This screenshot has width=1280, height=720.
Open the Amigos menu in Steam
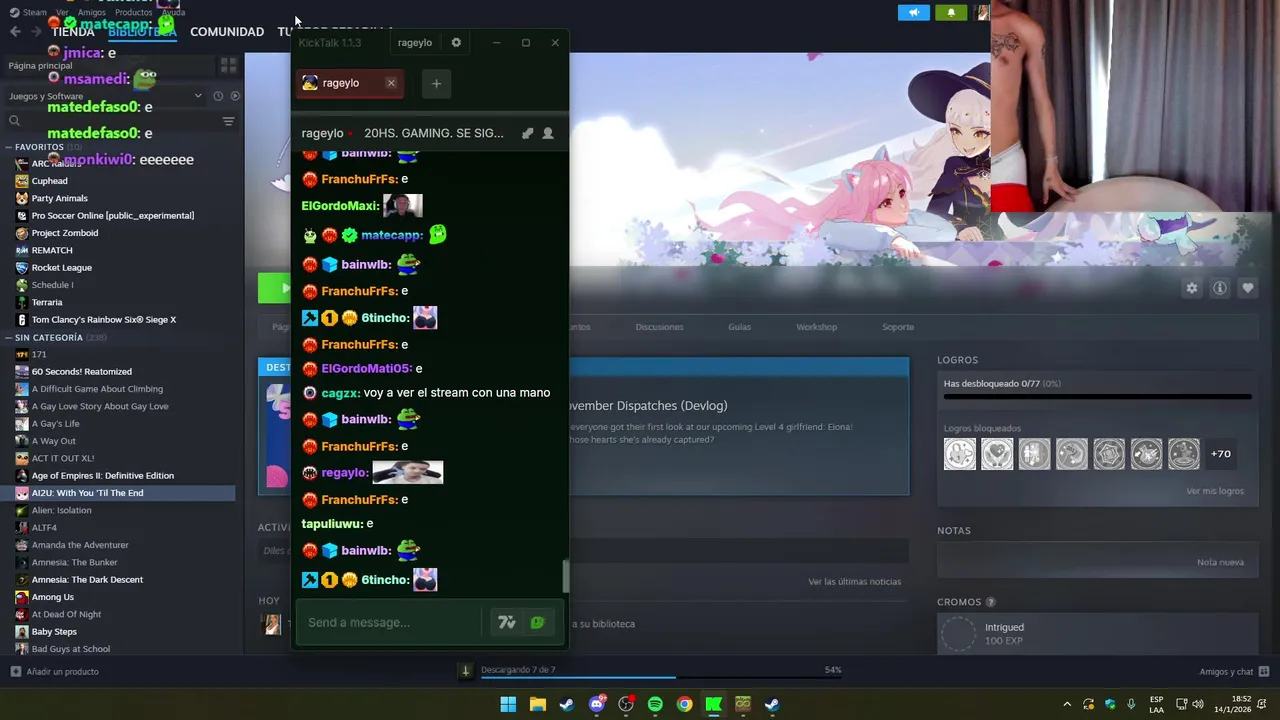[x=92, y=13]
